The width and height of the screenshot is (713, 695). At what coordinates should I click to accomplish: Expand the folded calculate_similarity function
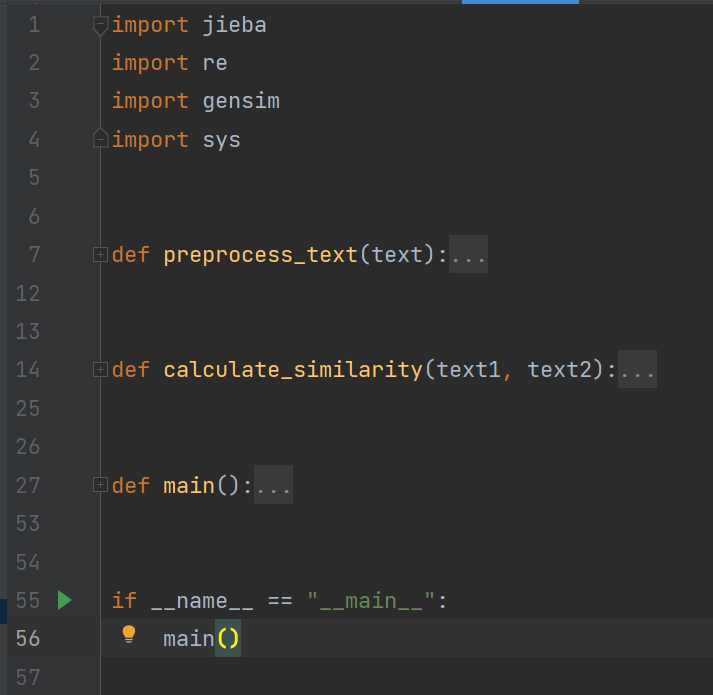point(99,370)
